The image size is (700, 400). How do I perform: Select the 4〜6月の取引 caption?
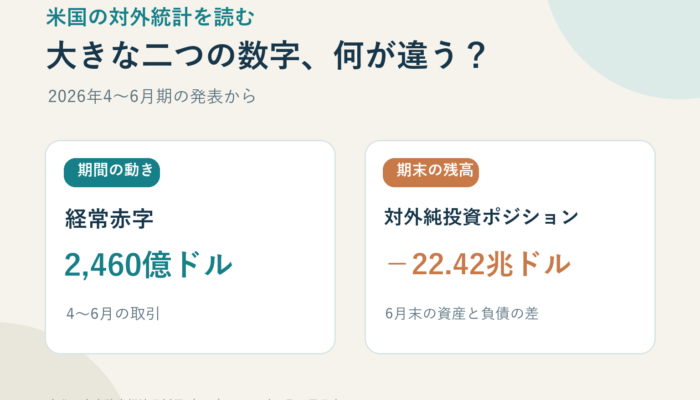click(x=113, y=314)
